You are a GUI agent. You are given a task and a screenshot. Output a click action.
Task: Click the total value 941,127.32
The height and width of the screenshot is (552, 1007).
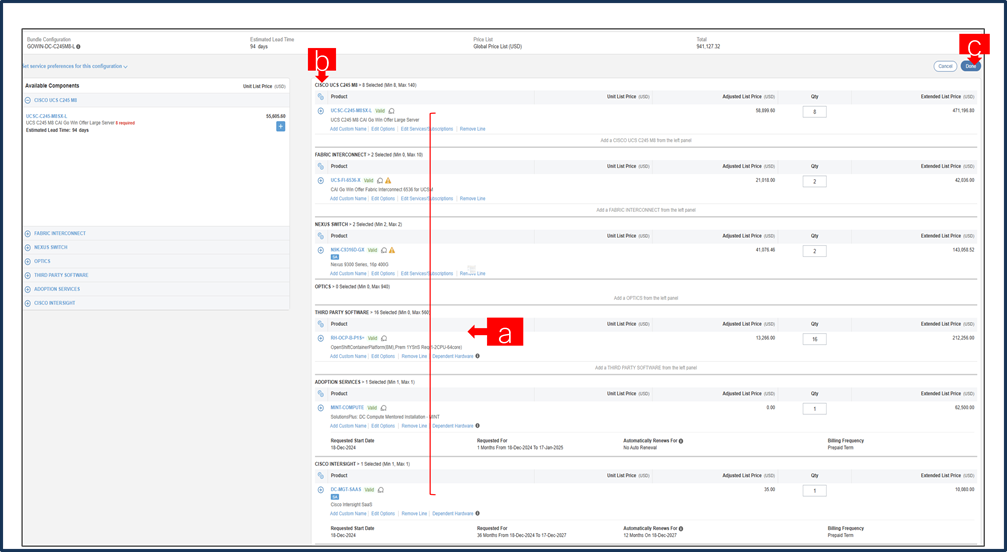tap(708, 47)
